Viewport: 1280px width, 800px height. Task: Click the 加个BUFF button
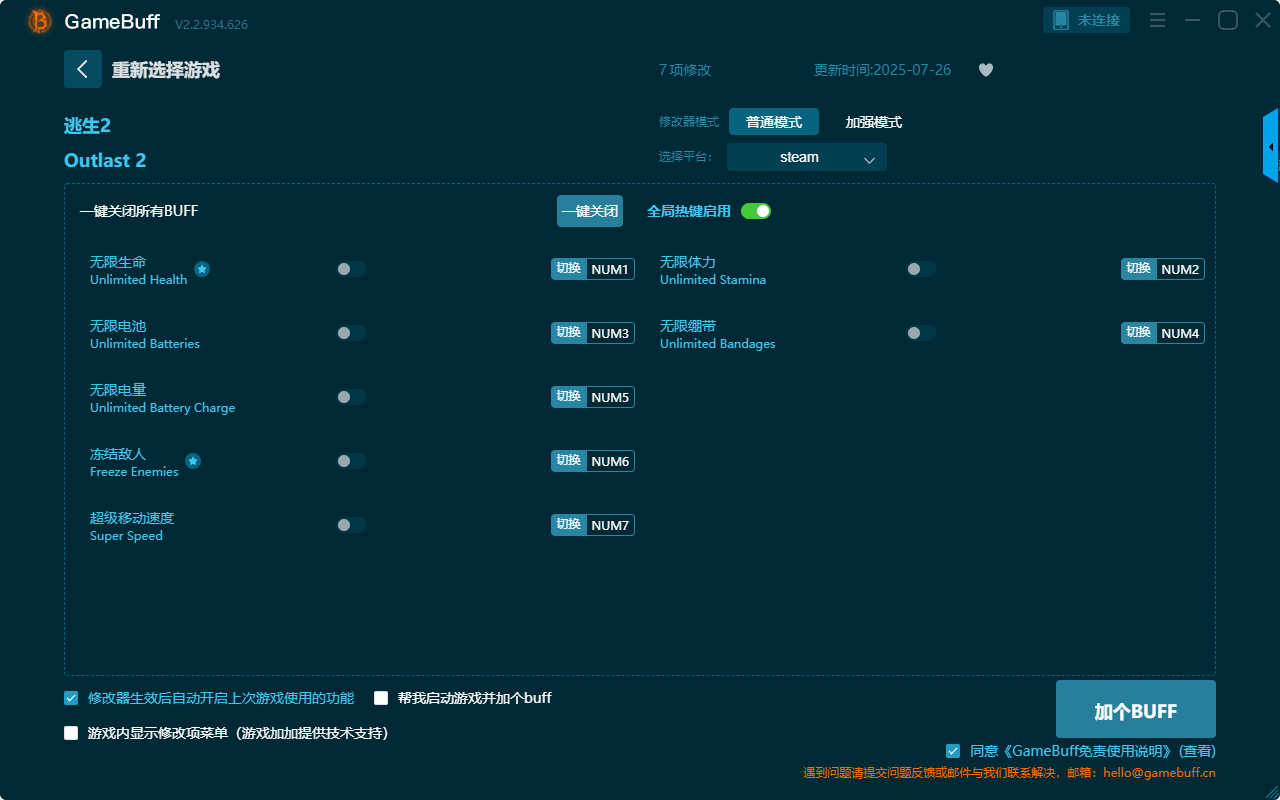point(1135,710)
